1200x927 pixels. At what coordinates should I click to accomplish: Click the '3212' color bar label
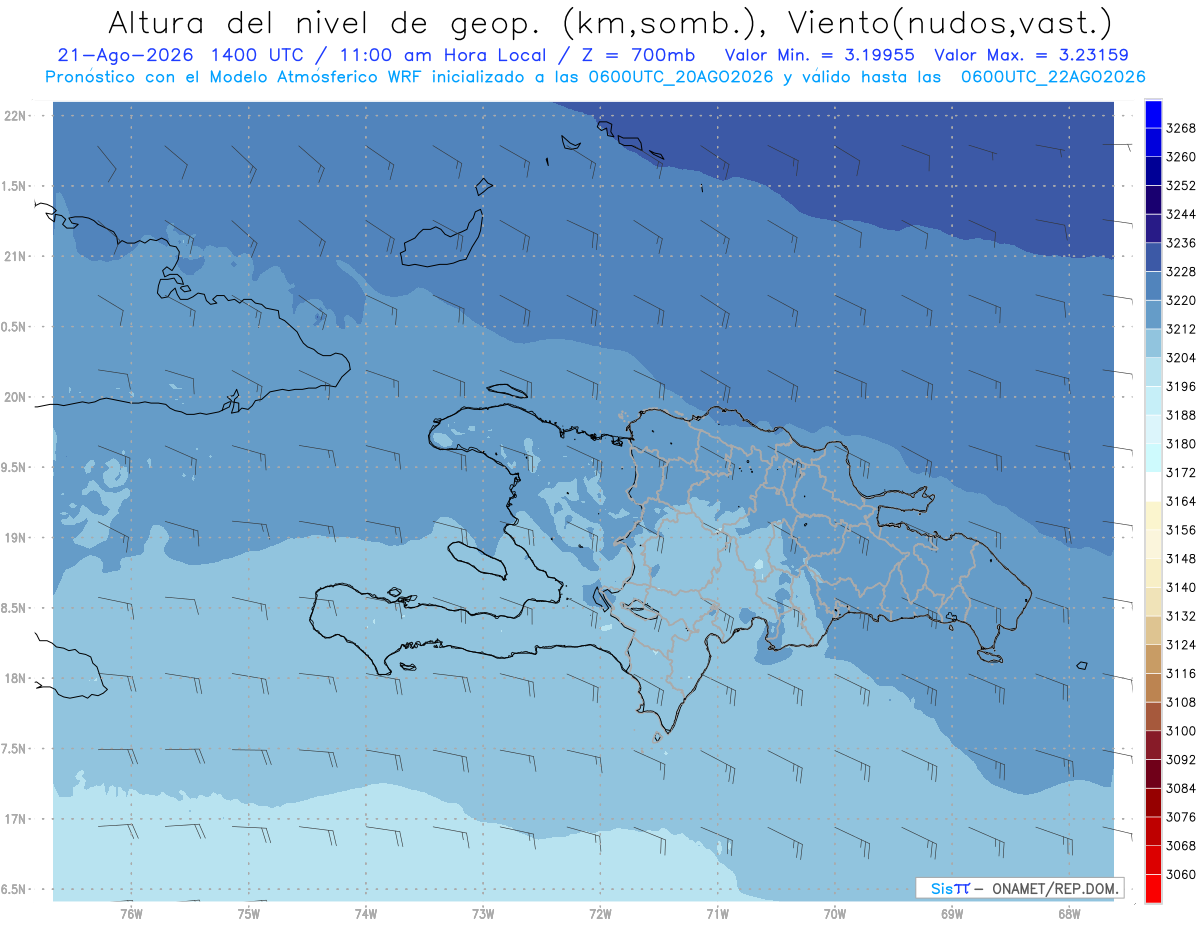(1181, 329)
